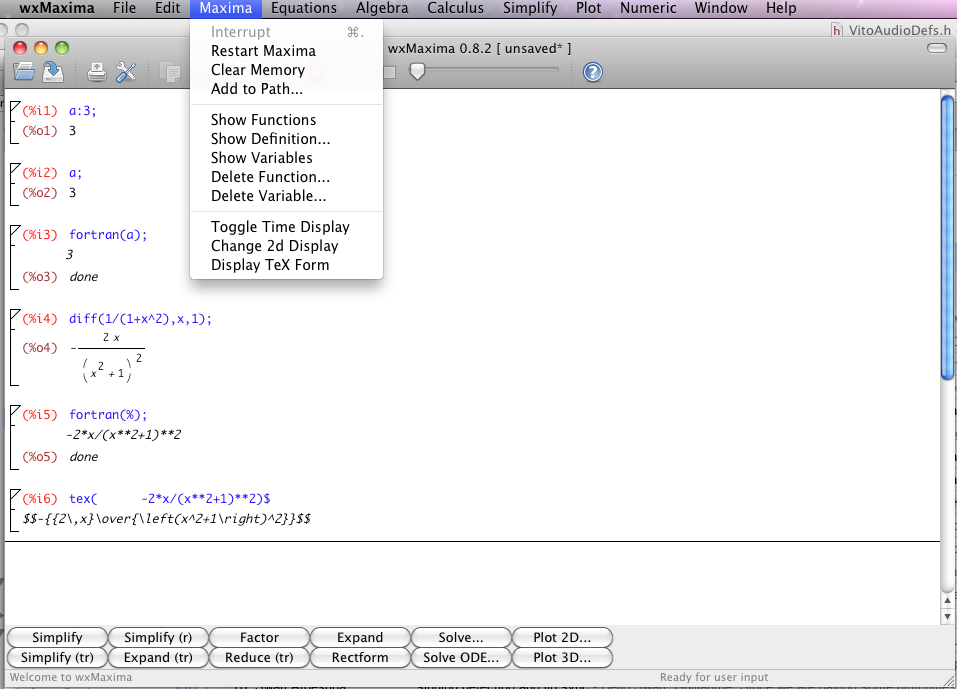
Task: Open the Algebra menu
Action: (x=382, y=8)
